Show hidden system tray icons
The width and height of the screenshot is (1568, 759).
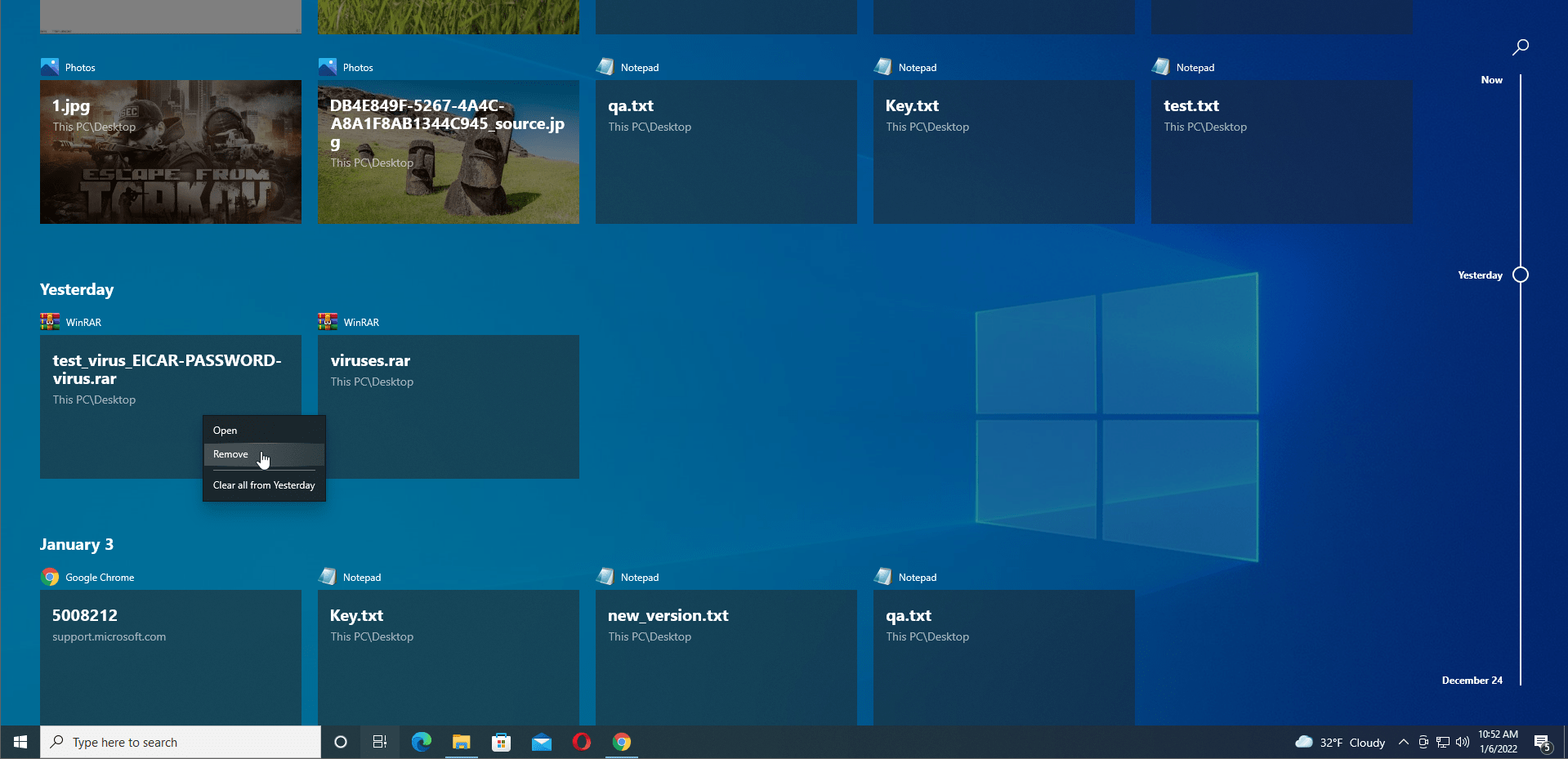pos(1403,742)
